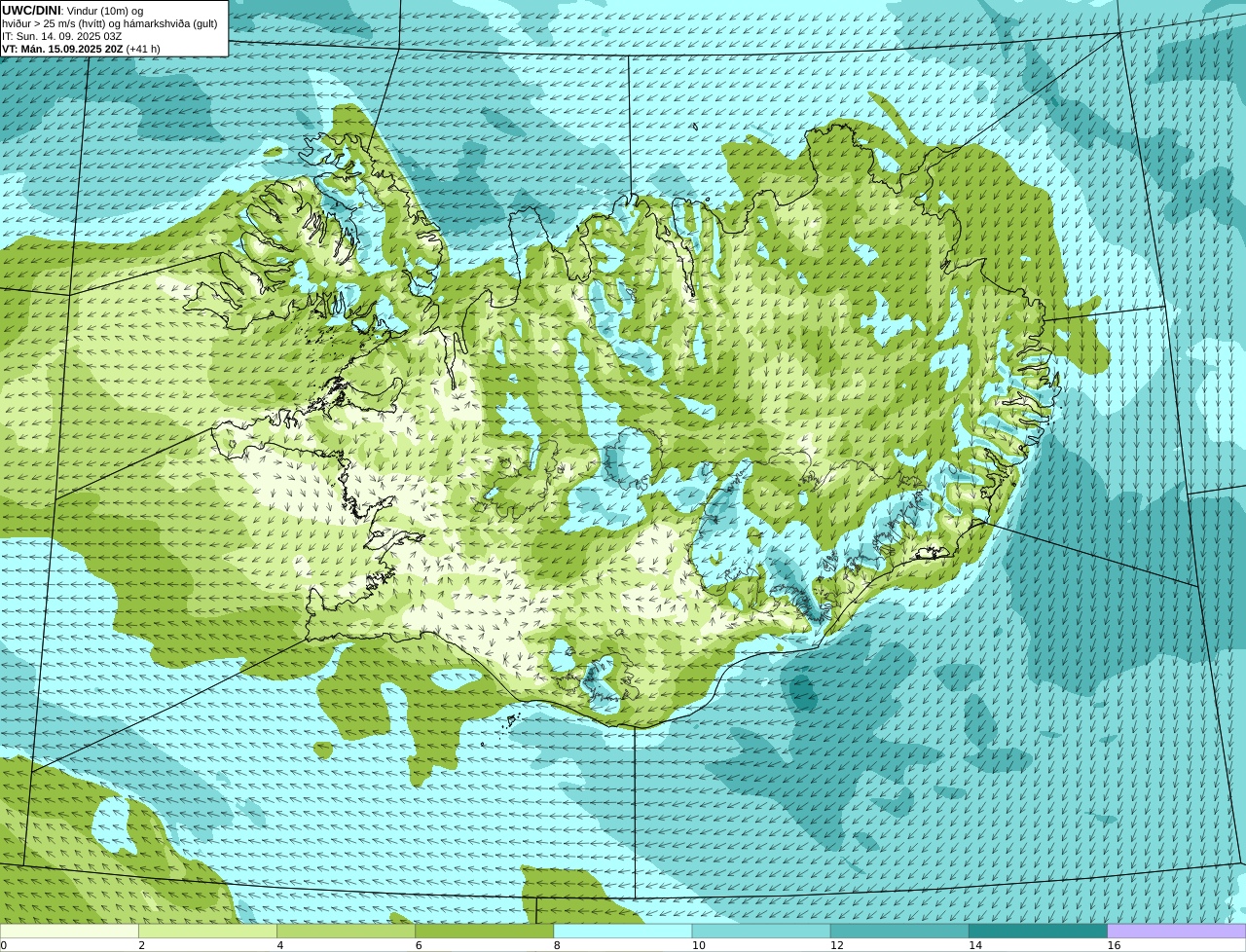Click the 'hviður > 25 m/s' legend description line

pyautogui.click(x=110, y=23)
